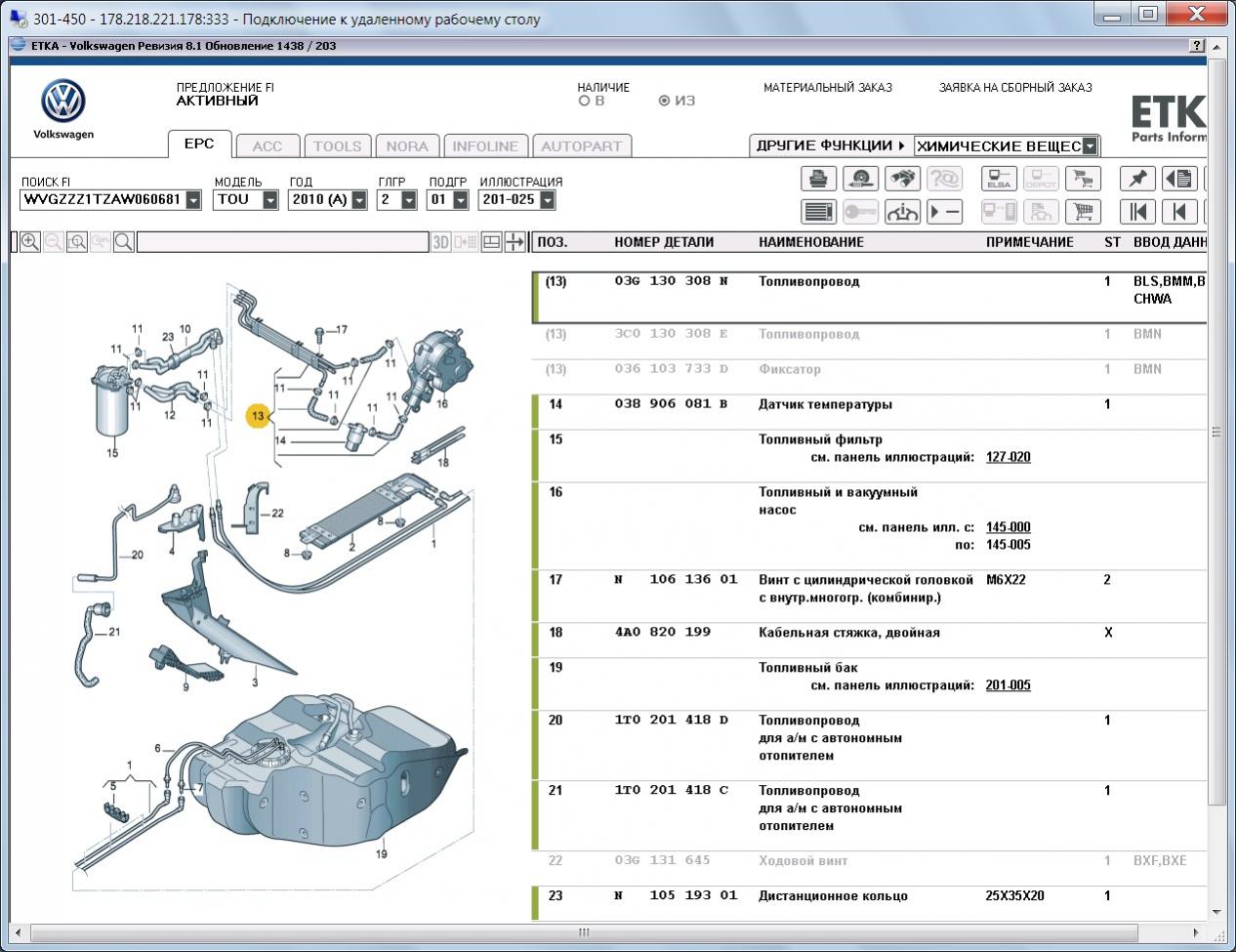Click the yellow callout number 13
Screen dimensions: 1236x952
pos(258,416)
